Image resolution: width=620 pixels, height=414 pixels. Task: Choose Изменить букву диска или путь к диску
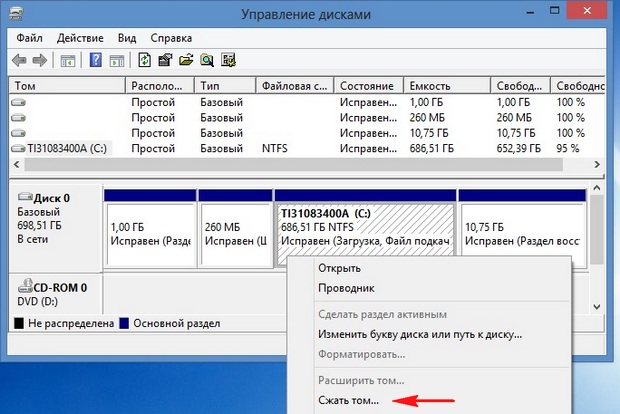[429, 334]
